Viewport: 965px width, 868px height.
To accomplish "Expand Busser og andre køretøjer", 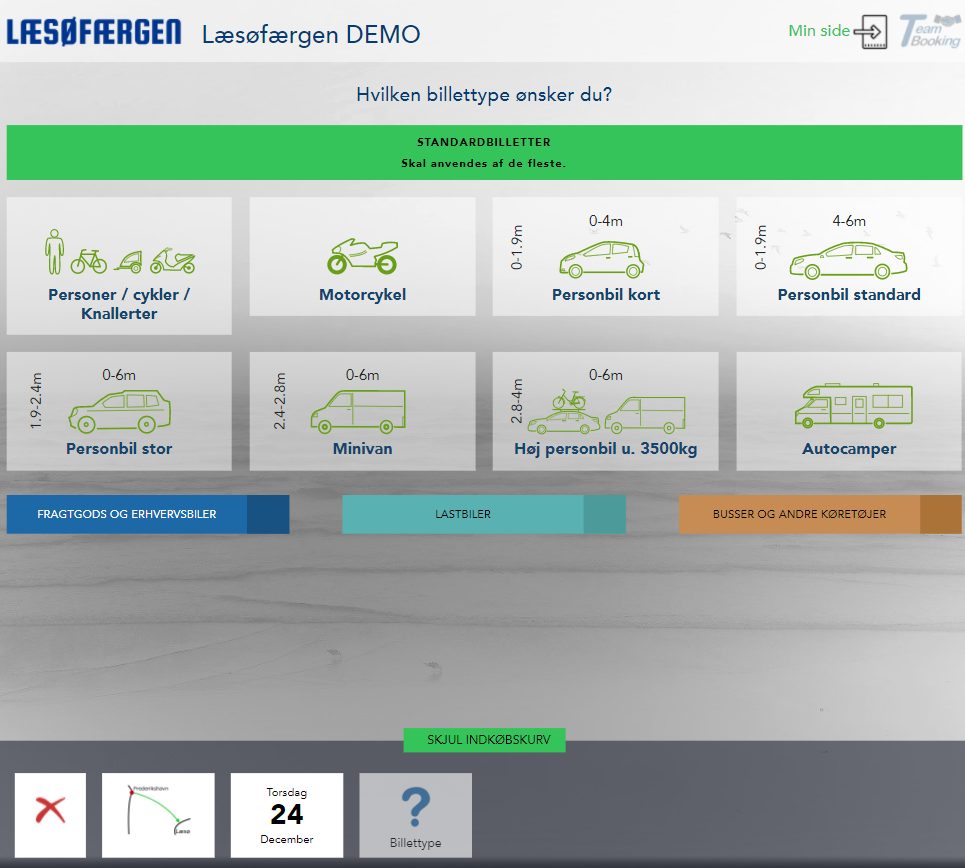I will pos(819,514).
